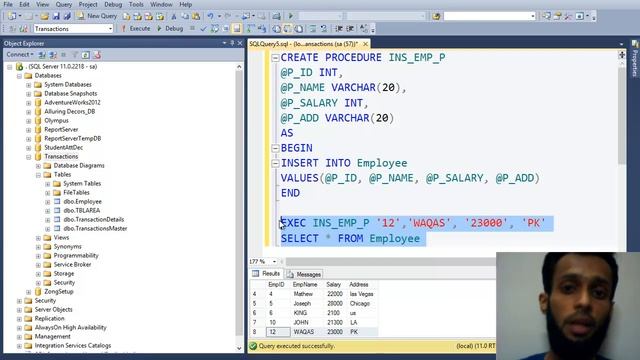Select the dbo.TransactionsMaster table
The image size is (640, 360).
click(x=95, y=229)
